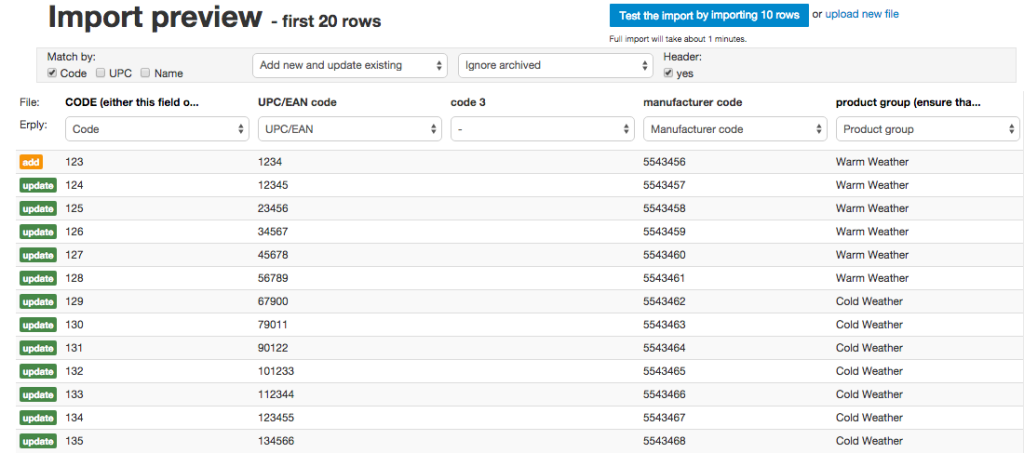This screenshot has width=1024, height=453.
Task: Select UPC value 34567
Action: click(x=273, y=232)
